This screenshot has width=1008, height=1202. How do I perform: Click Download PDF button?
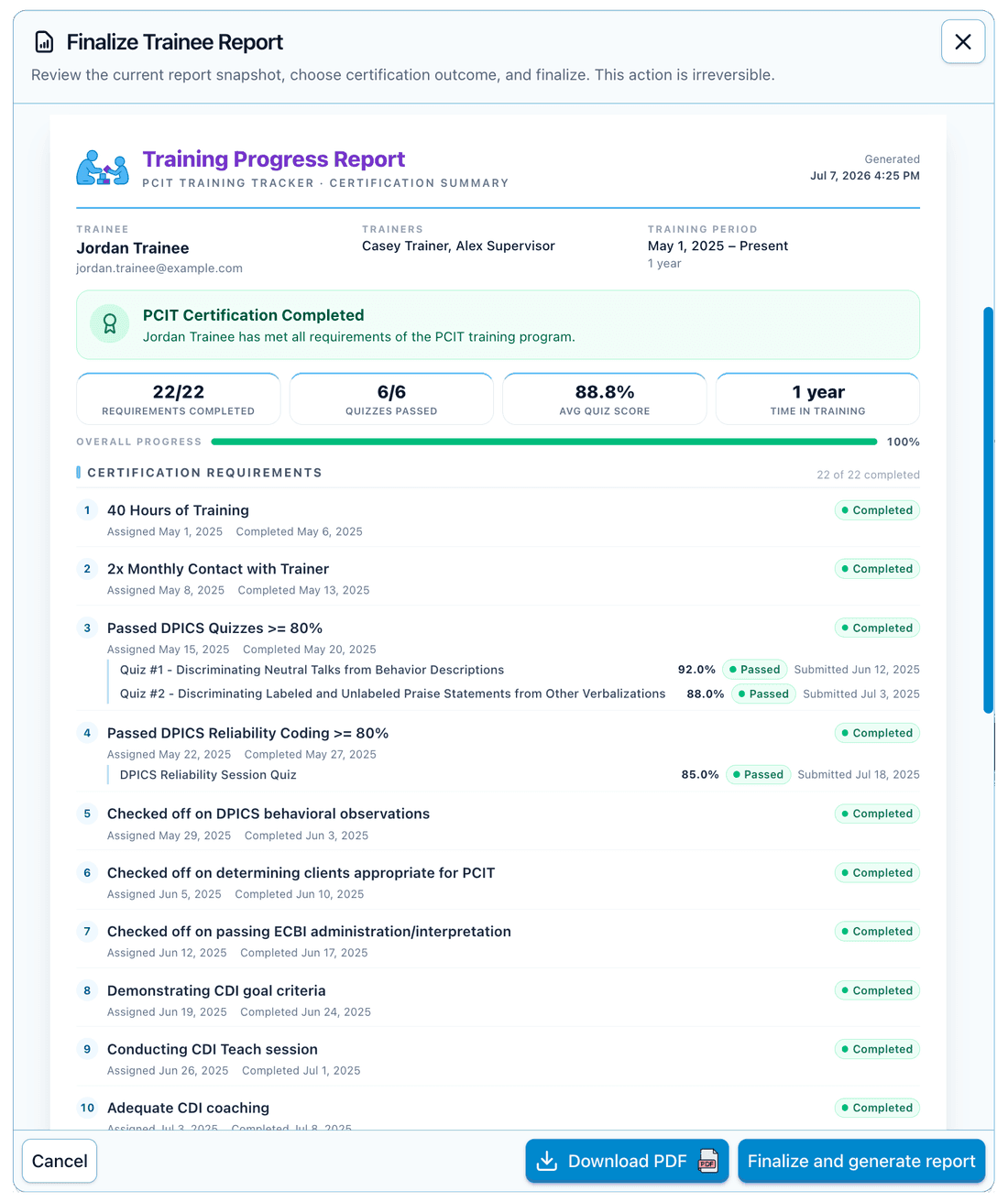tap(627, 1161)
